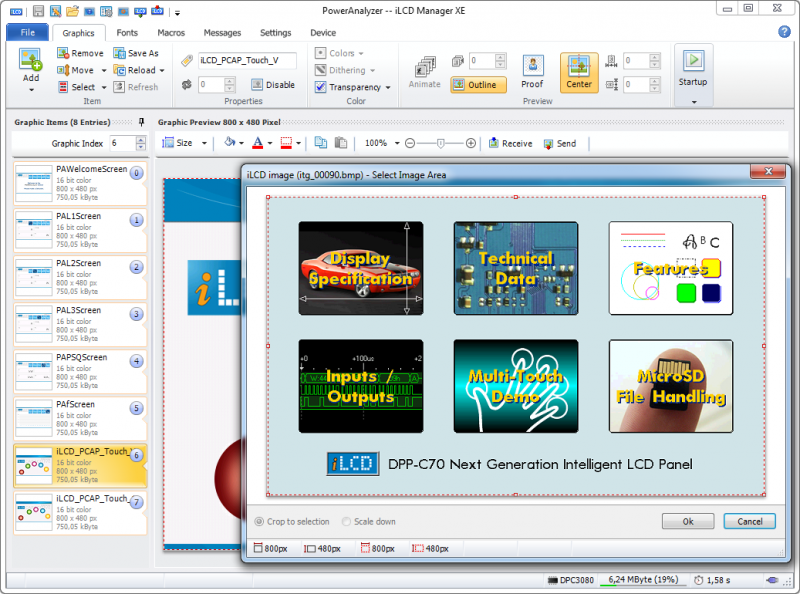The height and width of the screenshot is (594, 800).
Task: Toggle the Outline preview button
Action: (478, 85)
